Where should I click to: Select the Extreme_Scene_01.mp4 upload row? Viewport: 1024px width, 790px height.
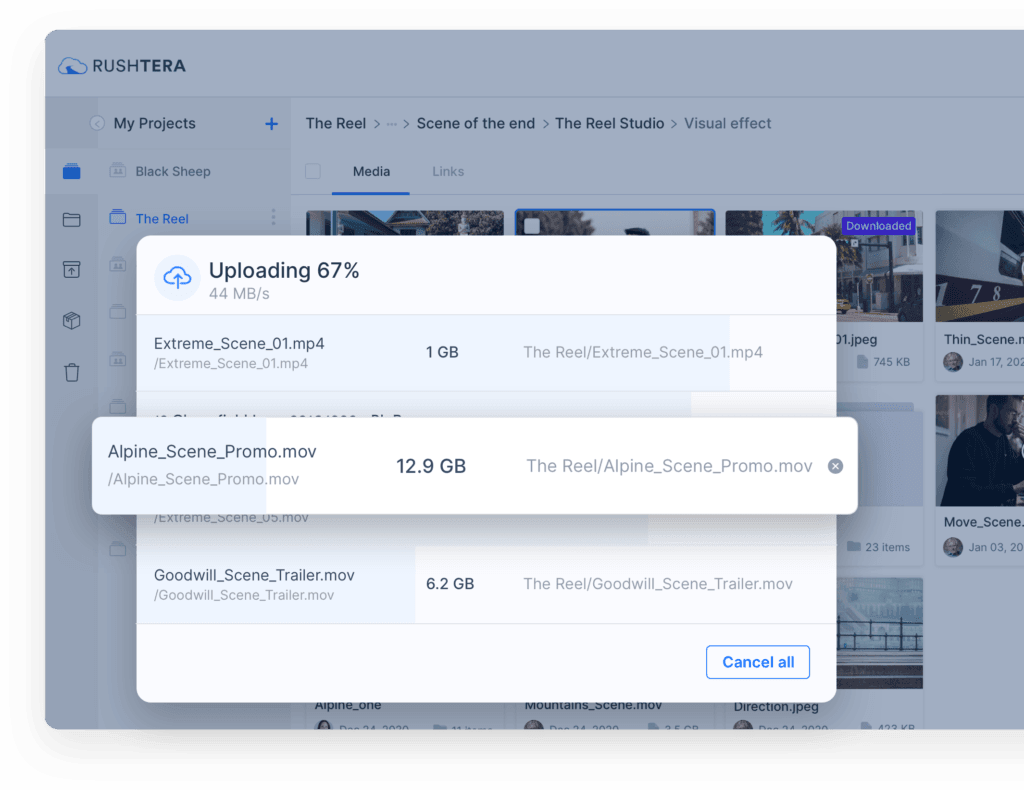tap(487, 353)
